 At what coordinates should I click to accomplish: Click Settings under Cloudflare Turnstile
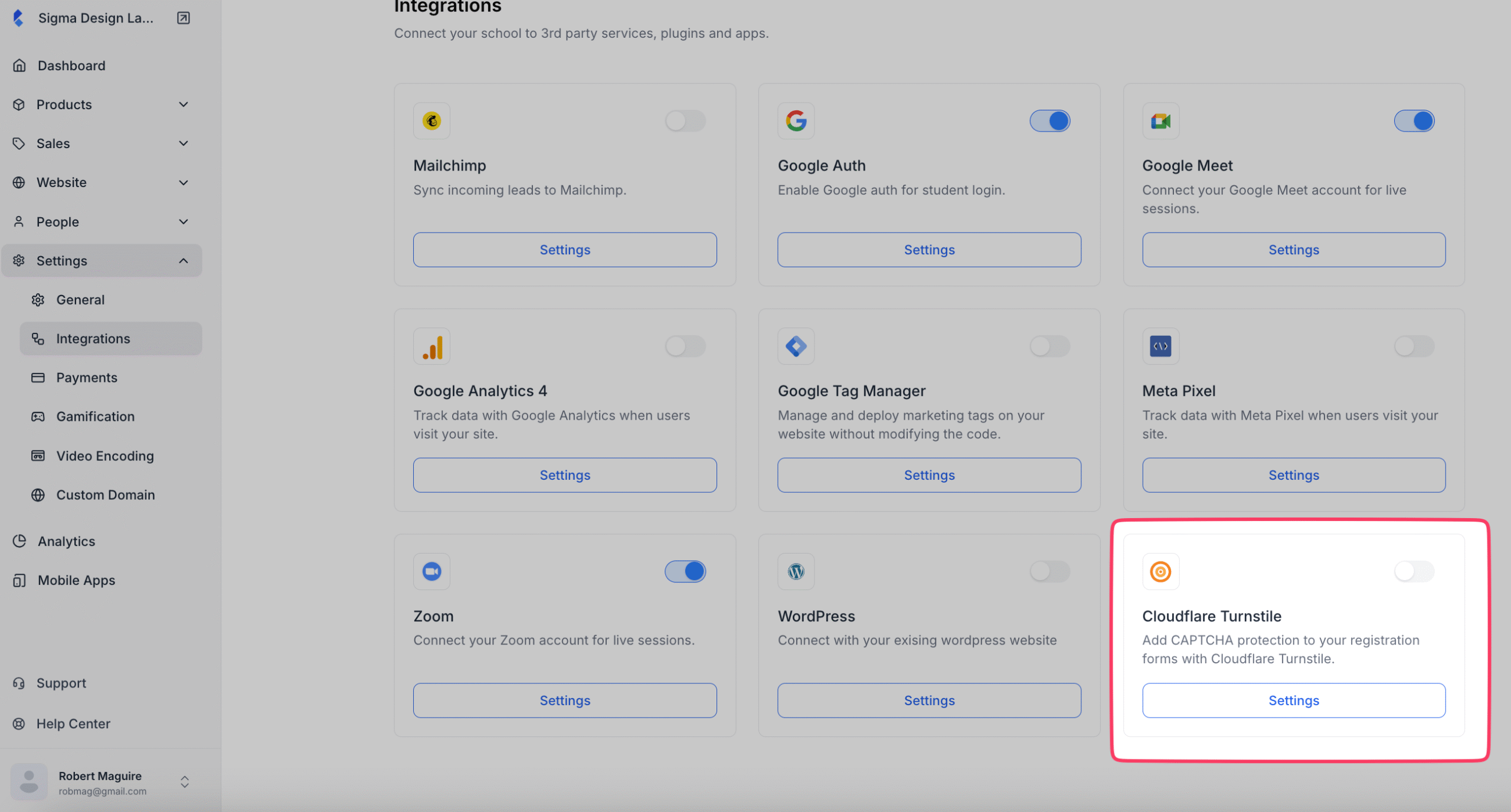[1294, 700]
